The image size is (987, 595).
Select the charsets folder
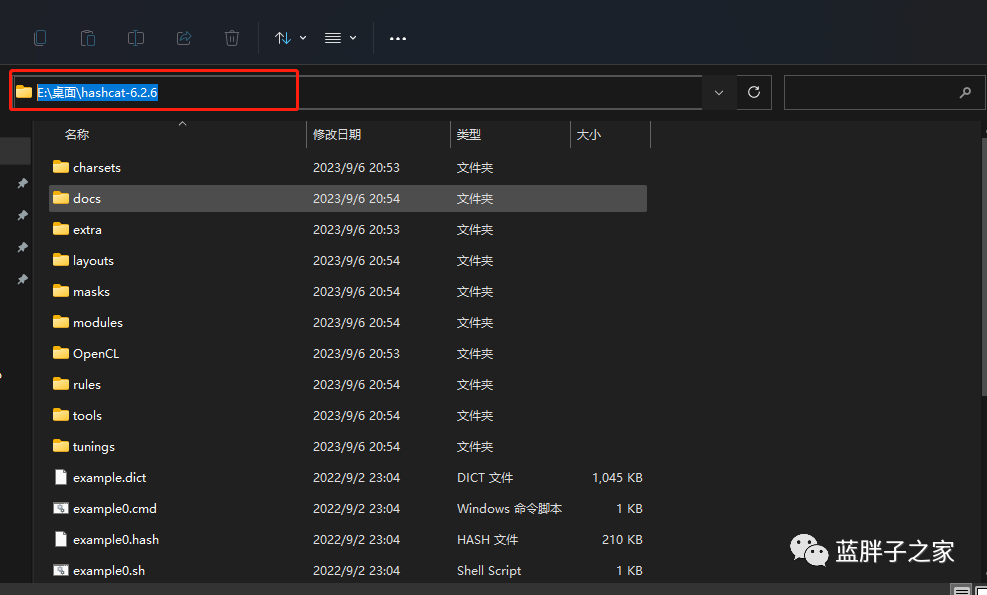coord(347,167)
